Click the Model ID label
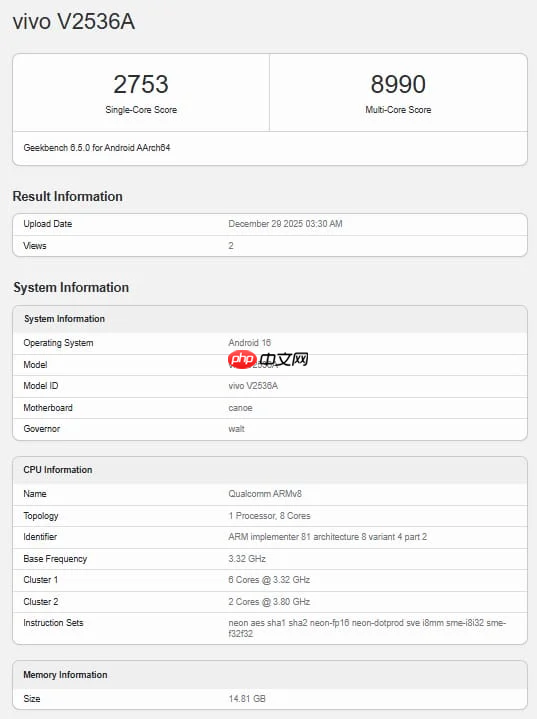 click(41, 386)
